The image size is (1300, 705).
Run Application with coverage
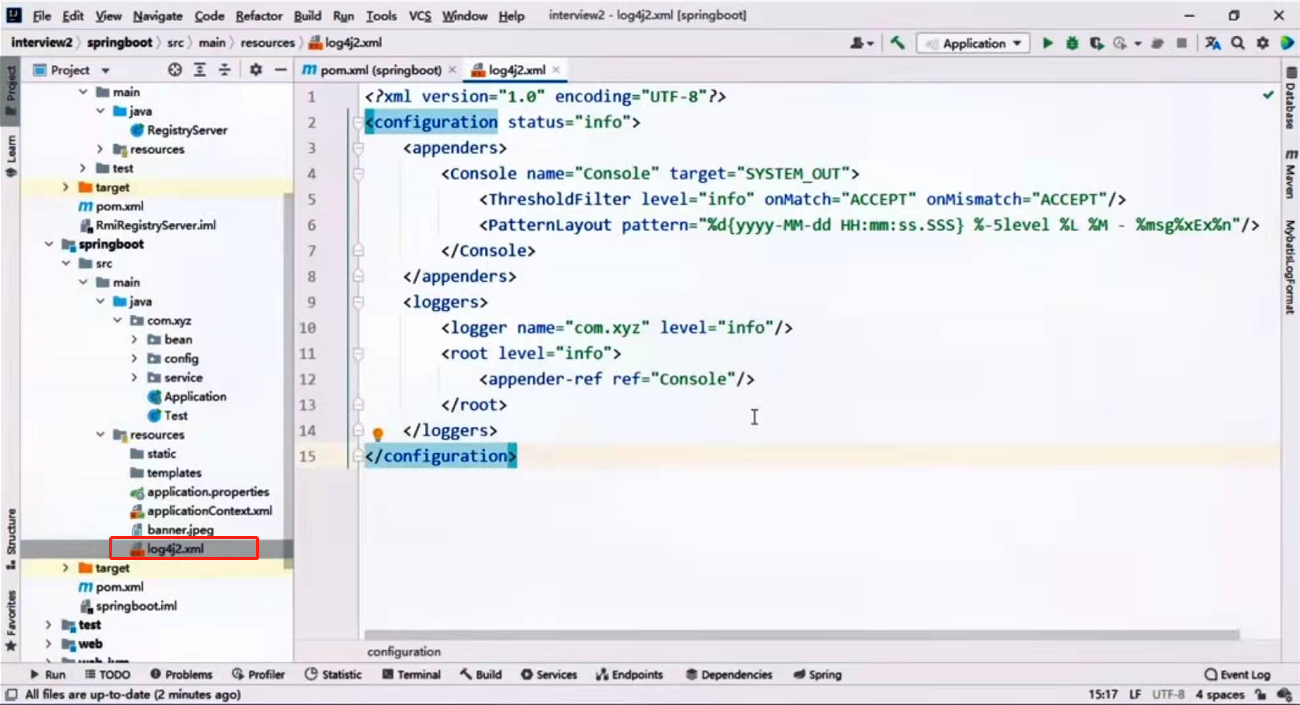[x=1097, y=43]
